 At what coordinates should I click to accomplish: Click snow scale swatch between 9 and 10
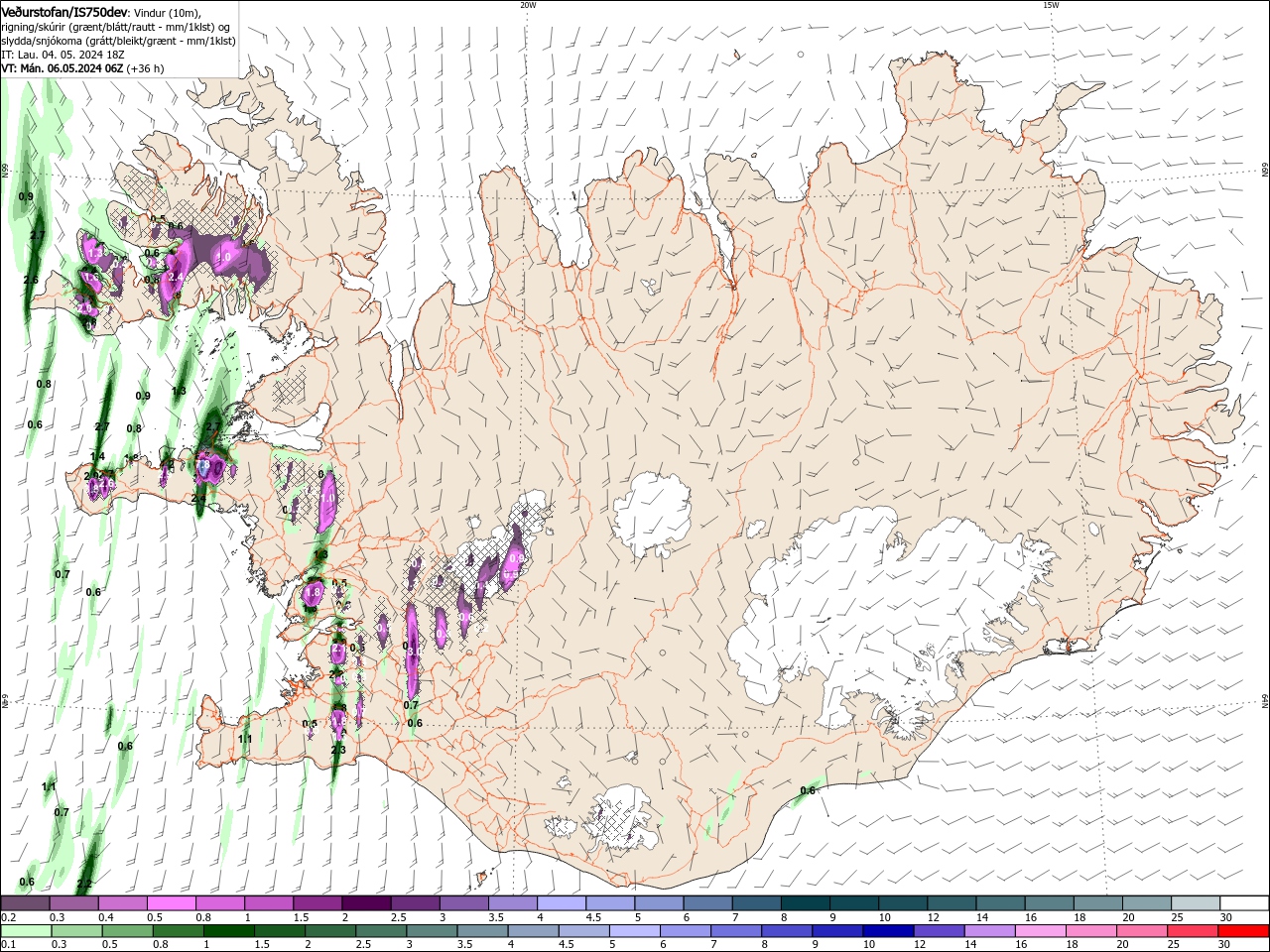(x=852, y=903)
